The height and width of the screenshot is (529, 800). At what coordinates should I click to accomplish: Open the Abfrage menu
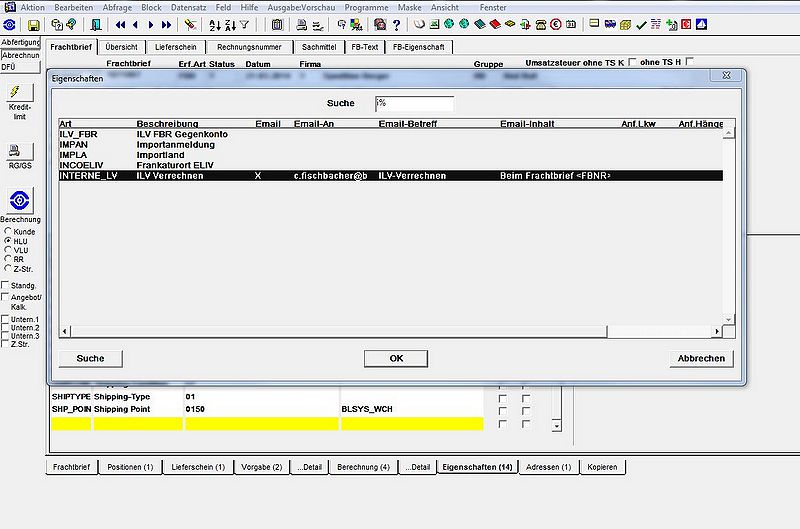click(117, 8)
